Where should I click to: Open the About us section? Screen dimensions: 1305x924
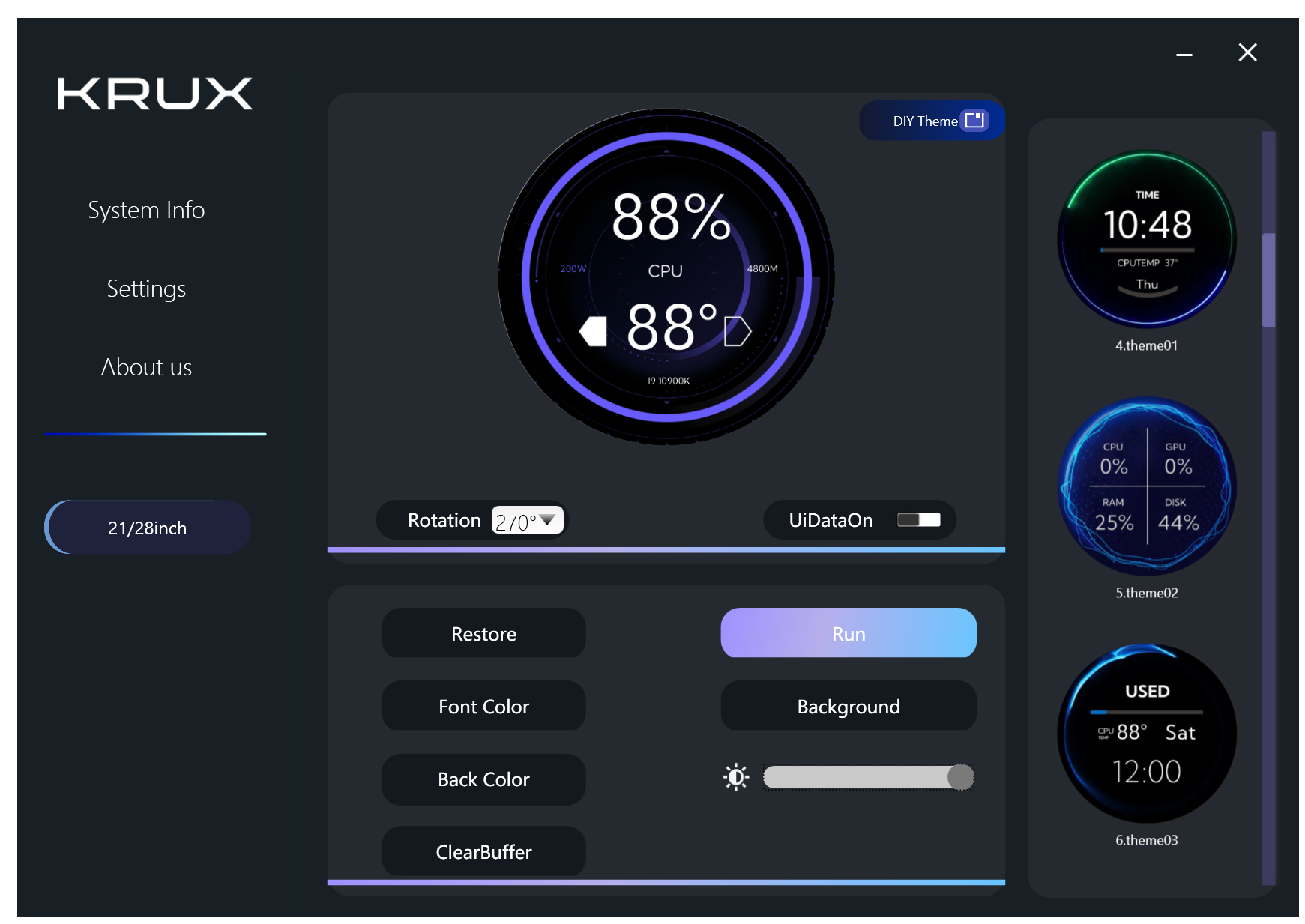146,367
